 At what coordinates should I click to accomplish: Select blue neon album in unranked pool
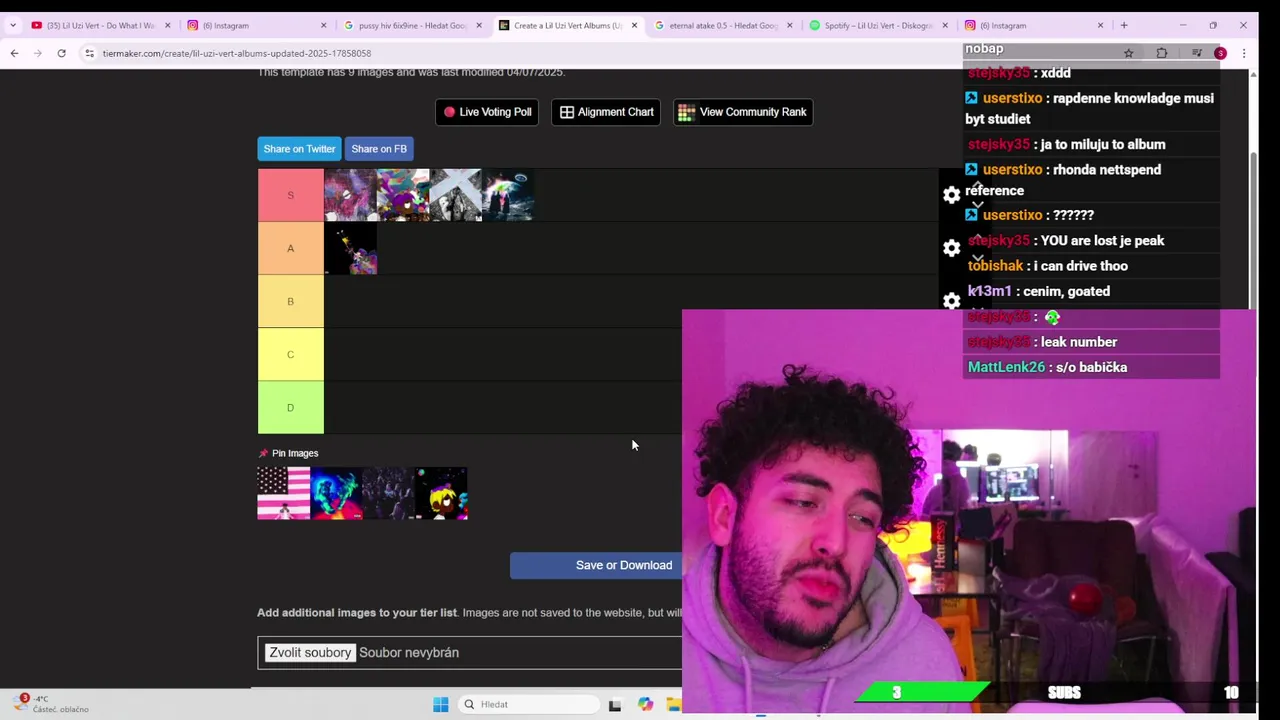click(336, 494)
